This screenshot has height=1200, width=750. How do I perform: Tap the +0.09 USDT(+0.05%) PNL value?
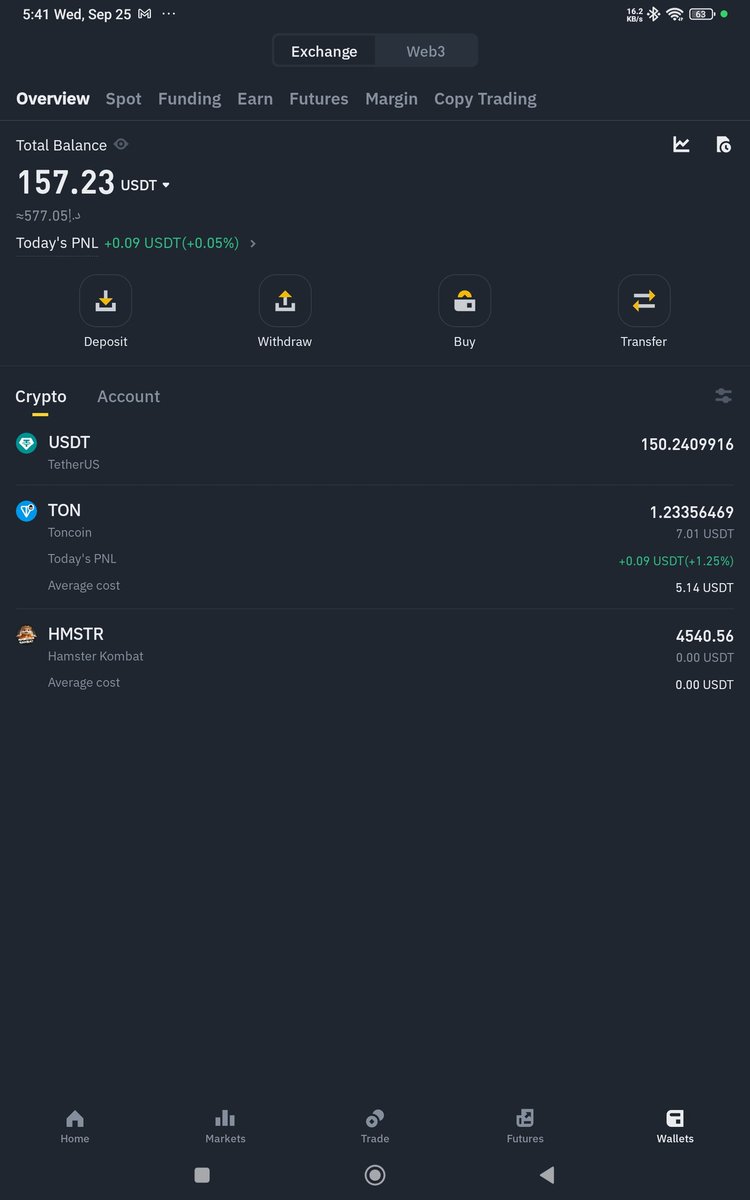(x=172, y=243)
